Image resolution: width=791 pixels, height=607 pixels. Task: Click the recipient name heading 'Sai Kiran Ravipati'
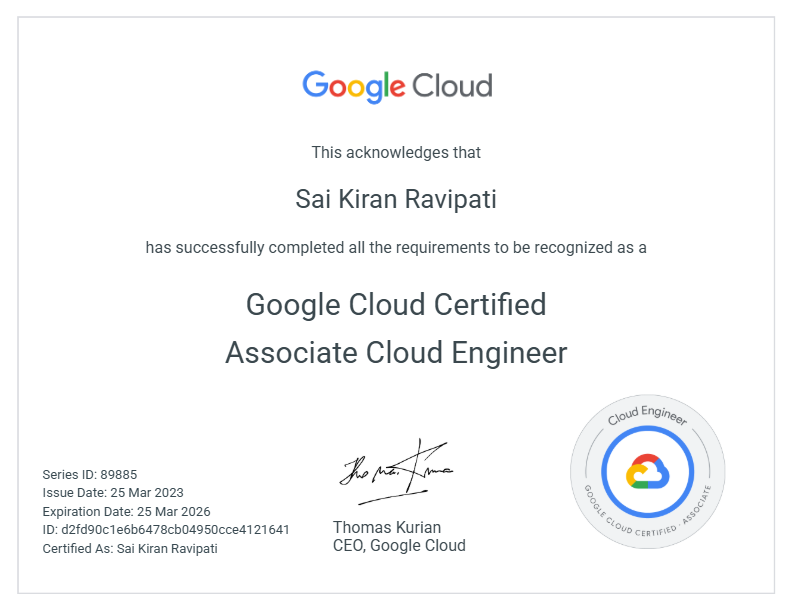coord(396,199)
